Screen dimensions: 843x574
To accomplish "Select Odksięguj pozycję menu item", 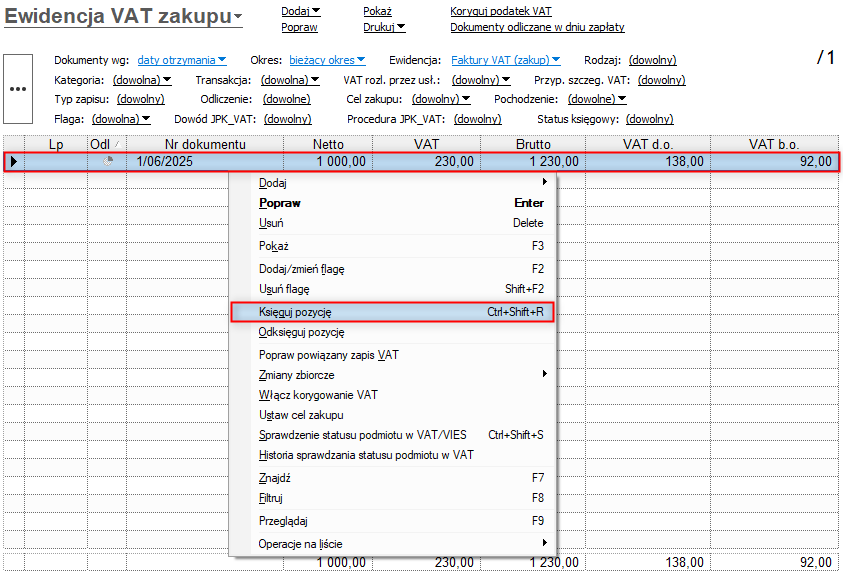I will click(392, 332).
